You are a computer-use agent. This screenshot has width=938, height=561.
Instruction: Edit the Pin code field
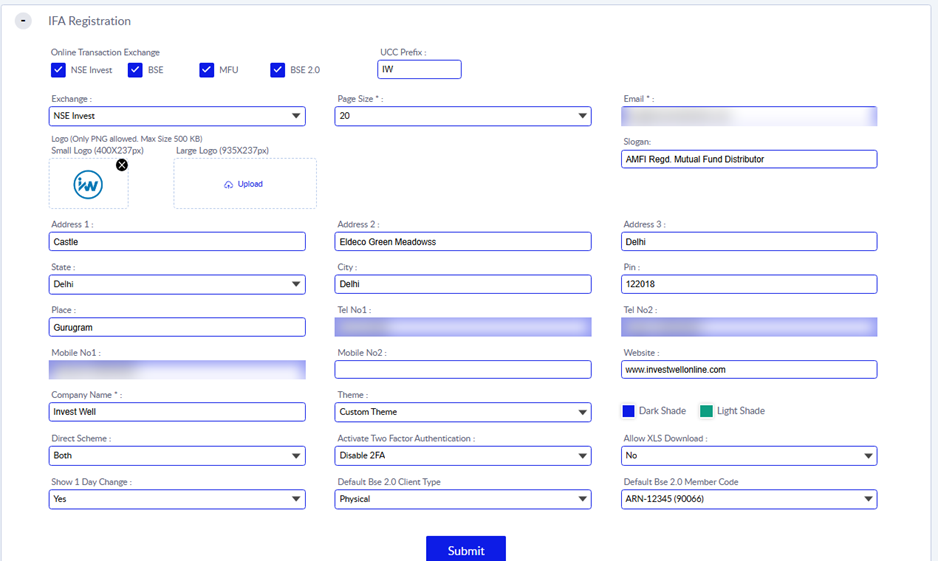[x=749, y=284]
